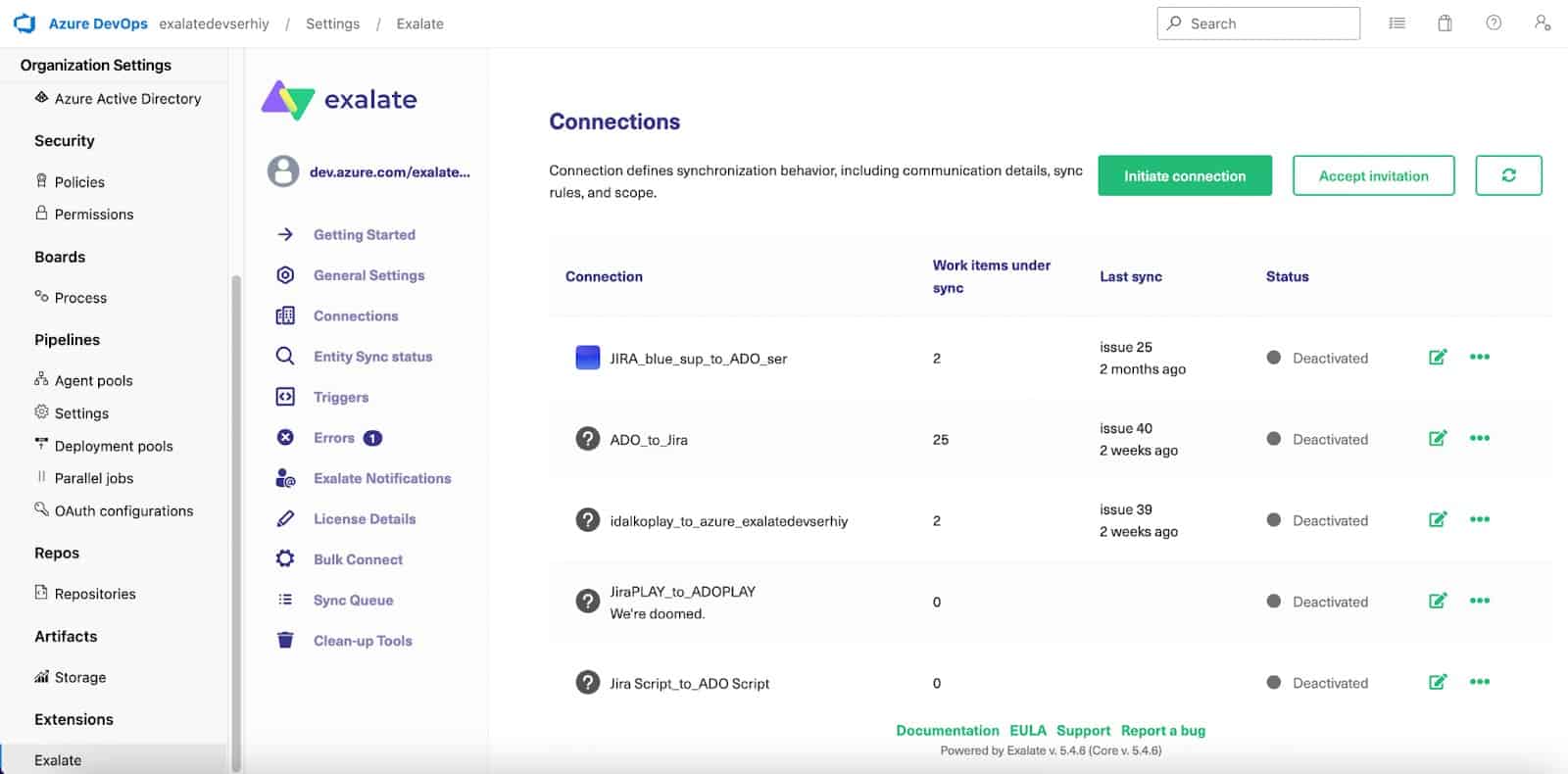The width and height of the screenshot is (1568, 774).
Task: Click the JiraPLAY_to_ADOPLAY connection name
Action: tap(682, 592)
